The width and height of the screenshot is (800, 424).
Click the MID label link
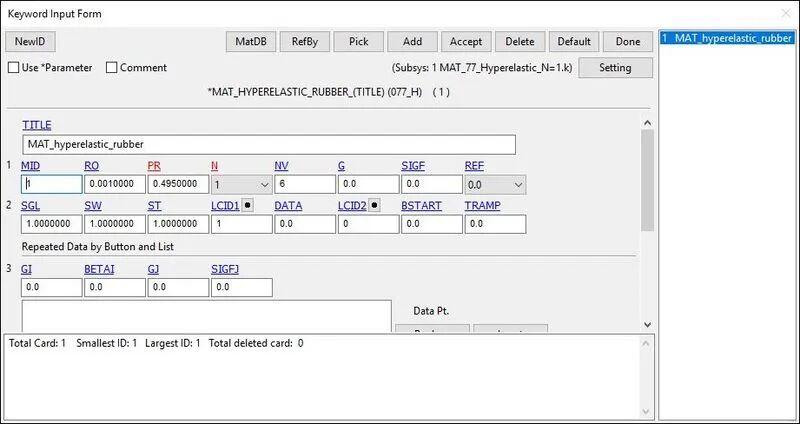[30, 166]
